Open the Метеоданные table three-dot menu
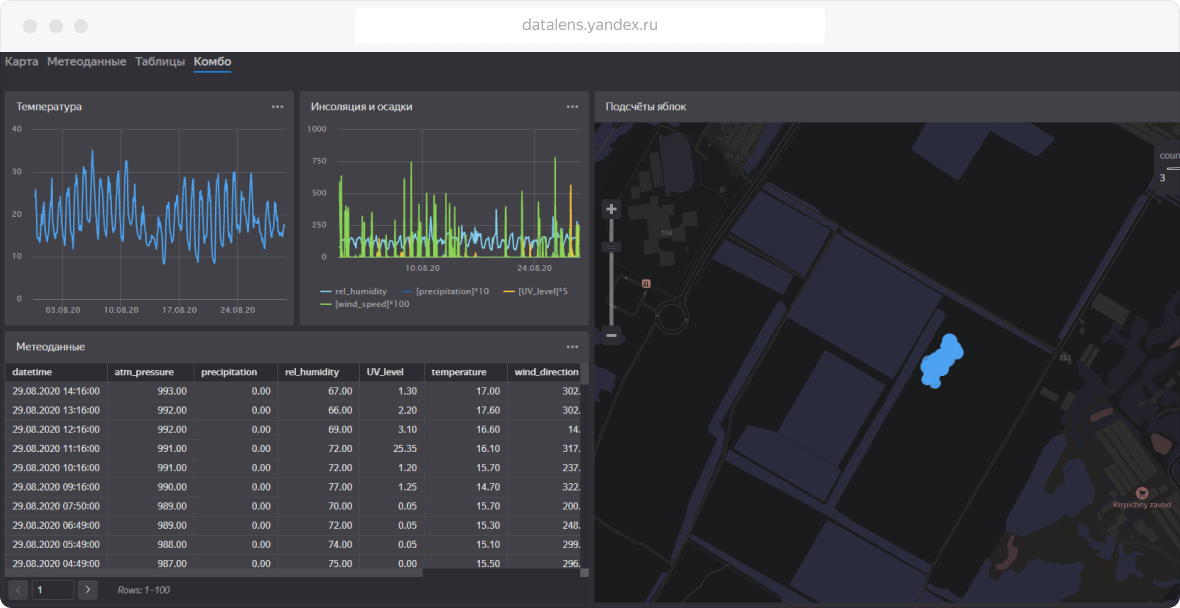Viewport: 1180px width, 608px height. coord(572,347)
